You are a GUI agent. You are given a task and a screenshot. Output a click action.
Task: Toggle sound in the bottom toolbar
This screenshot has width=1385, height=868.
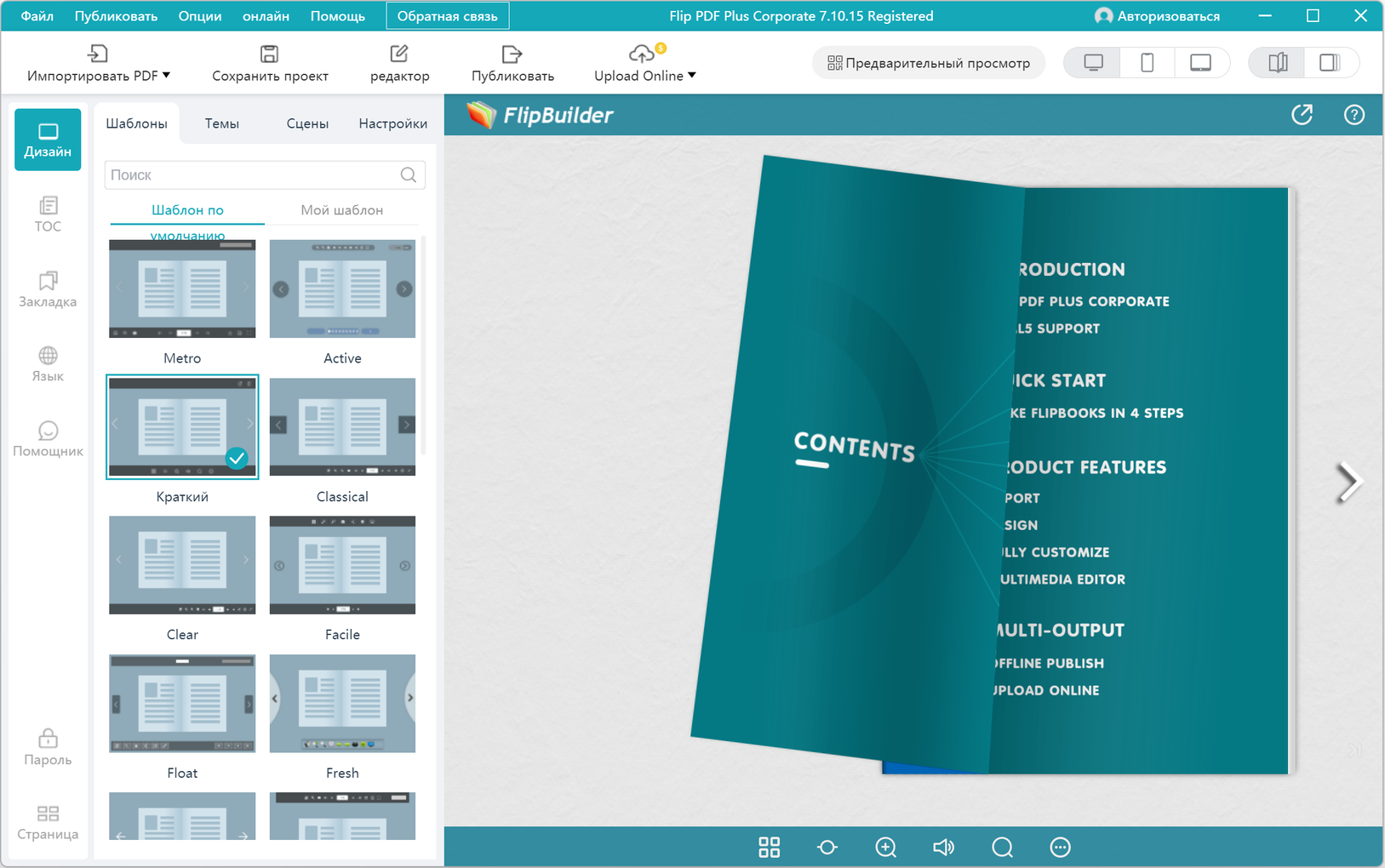943,847
